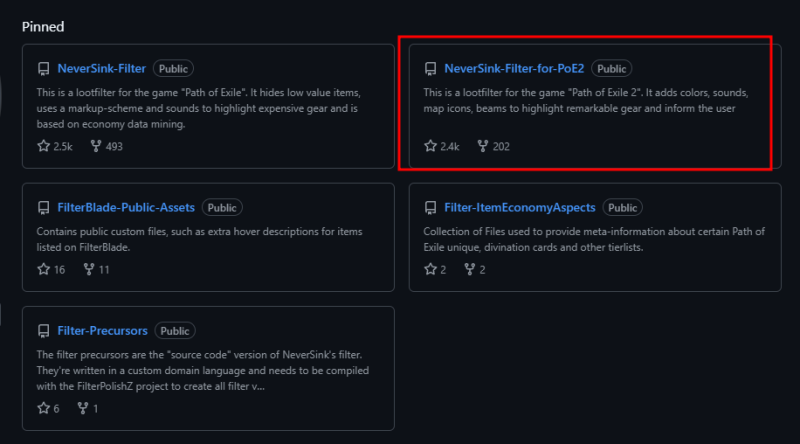Screen dimensions: 800x444
Task: Click the star icon on Filter-Precursors
Action: [x=43, y=408]
